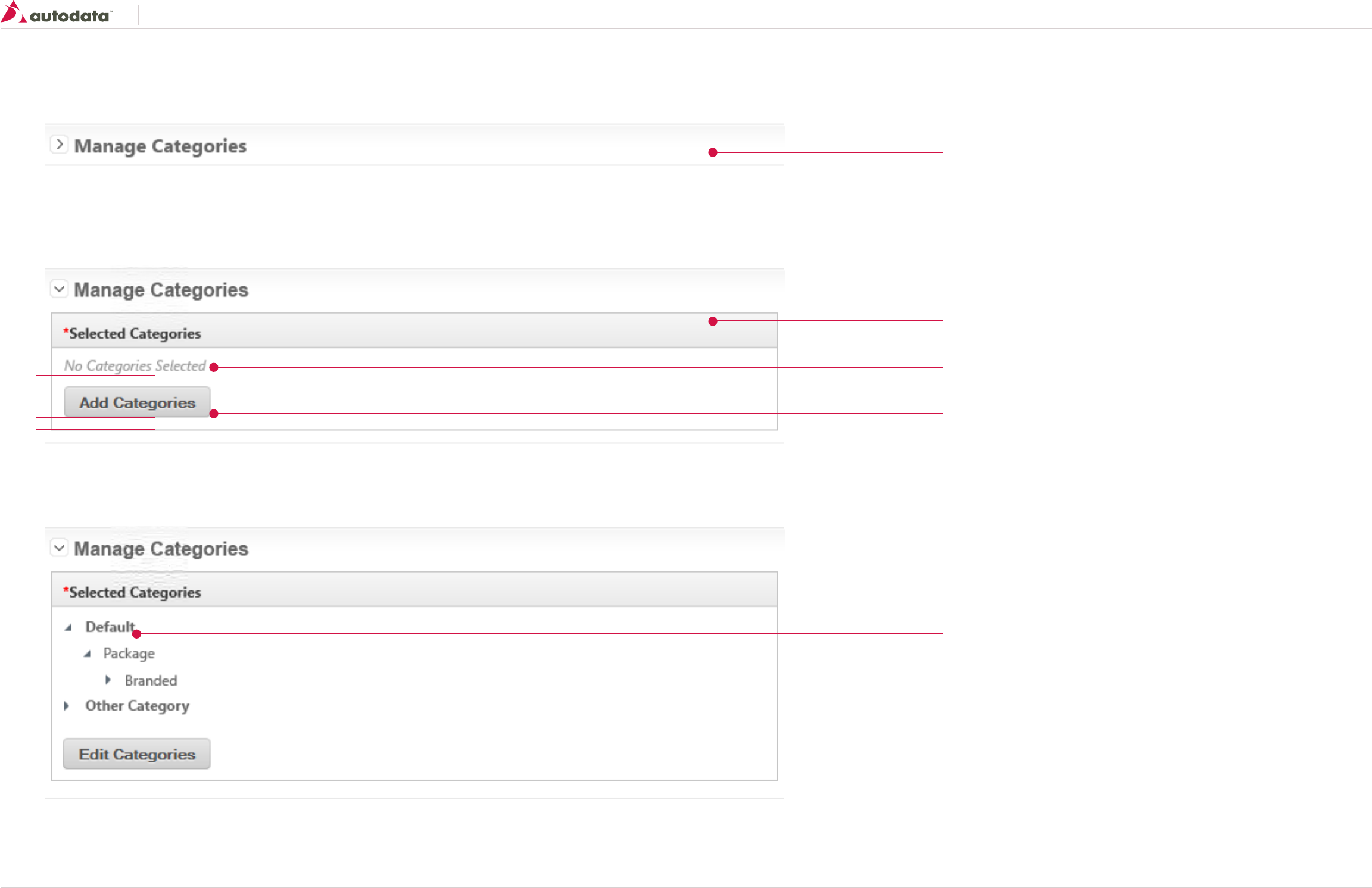
Task: Click the Selected Categories header above No Categories Selected
Action: point(135,333)
